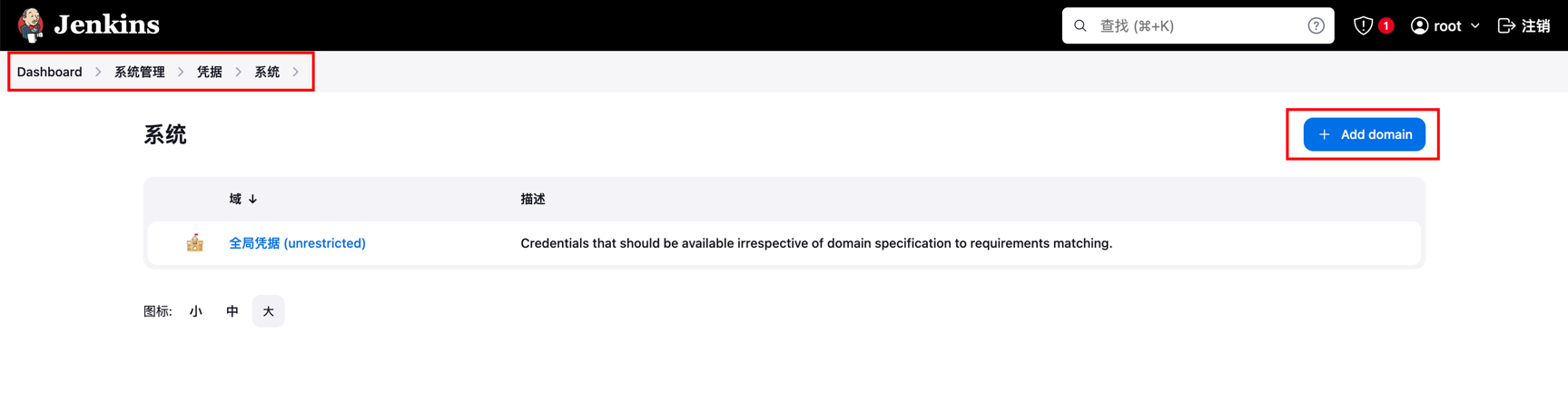Open 全局凭据 (unrestricted) link

[x=297, y=243]
